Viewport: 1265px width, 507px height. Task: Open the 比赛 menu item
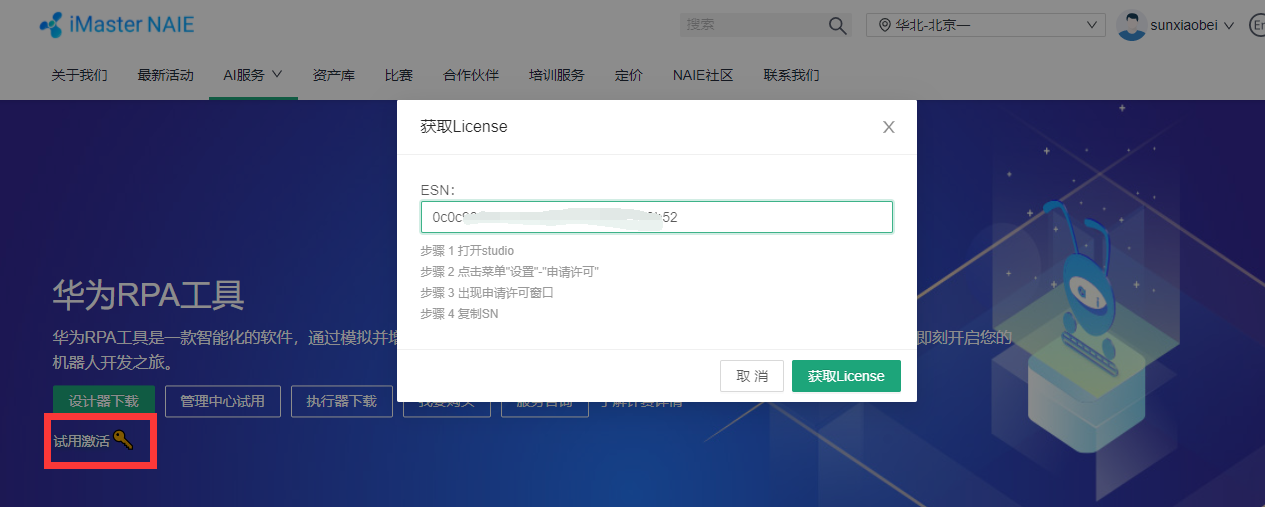tap(399, 75)
